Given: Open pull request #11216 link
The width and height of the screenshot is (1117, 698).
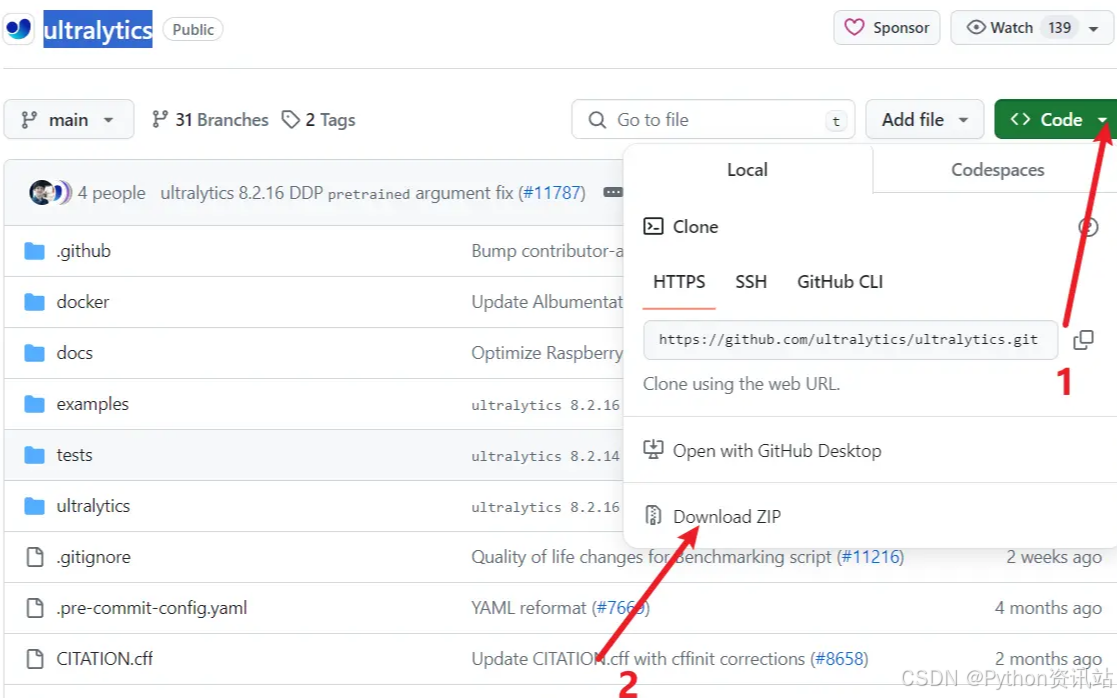Looking at the screenshot, I should tap(871, 557).
